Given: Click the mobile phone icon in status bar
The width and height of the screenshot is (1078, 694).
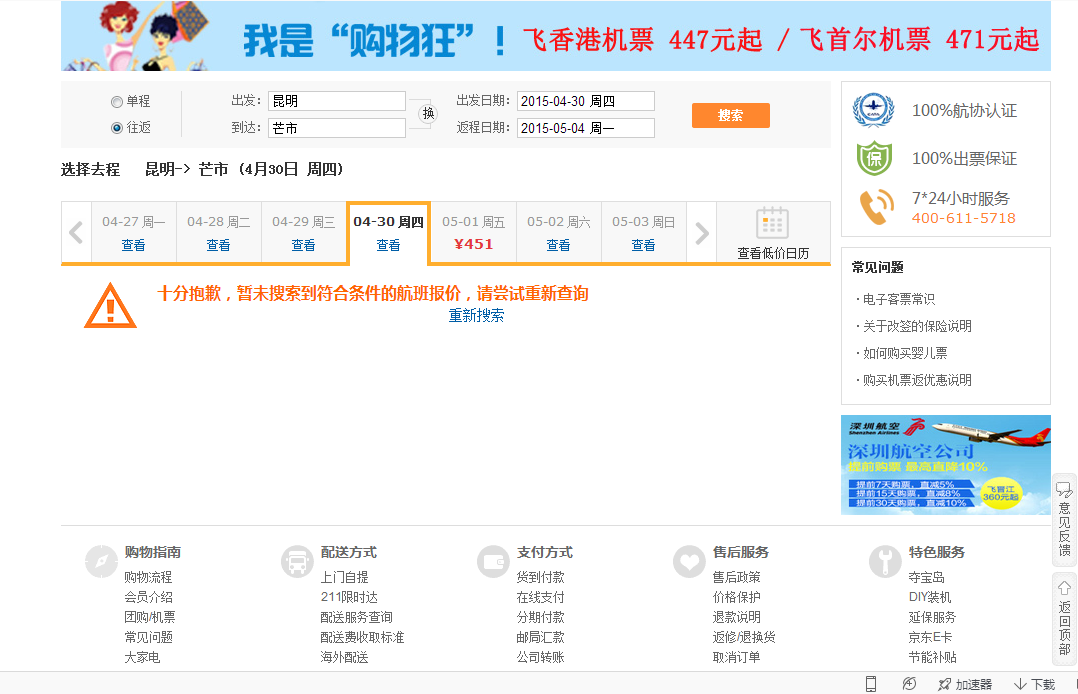Looking at the screenshot, I should point(871,684).
